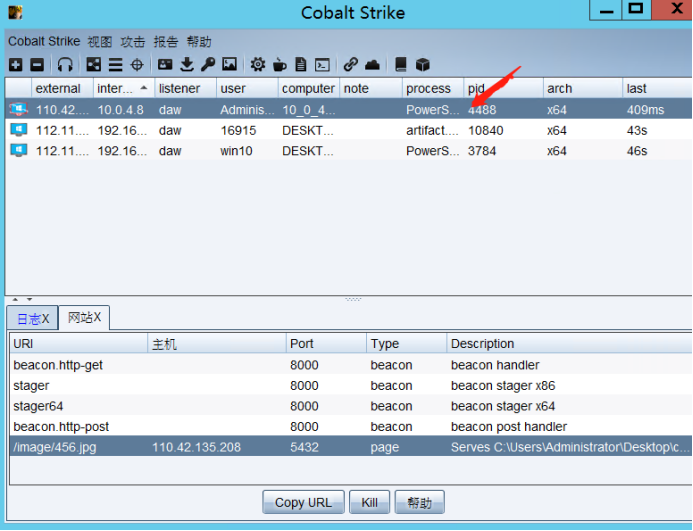Sort sites by the 主机 column header
Image resolution: width=693 pixels, height=531 pixels.
tap(217, 344)
